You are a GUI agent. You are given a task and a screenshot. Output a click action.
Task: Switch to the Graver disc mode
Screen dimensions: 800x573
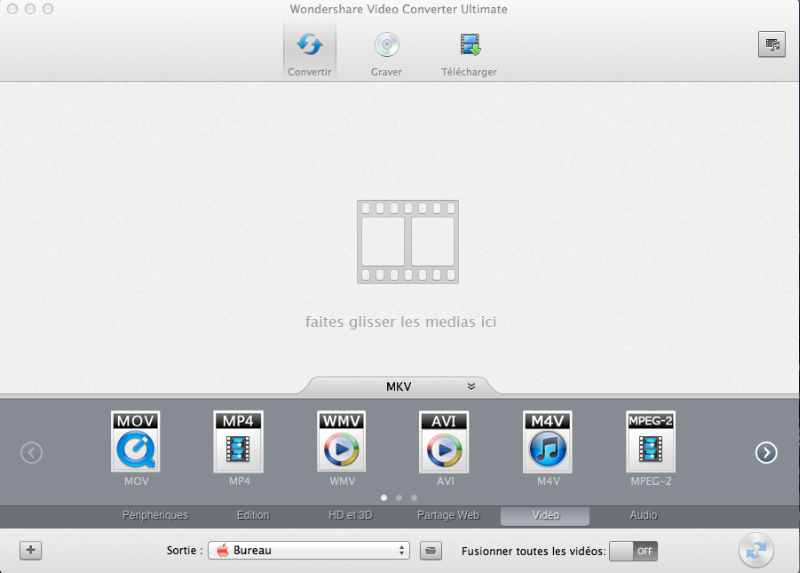pos(386,54)
